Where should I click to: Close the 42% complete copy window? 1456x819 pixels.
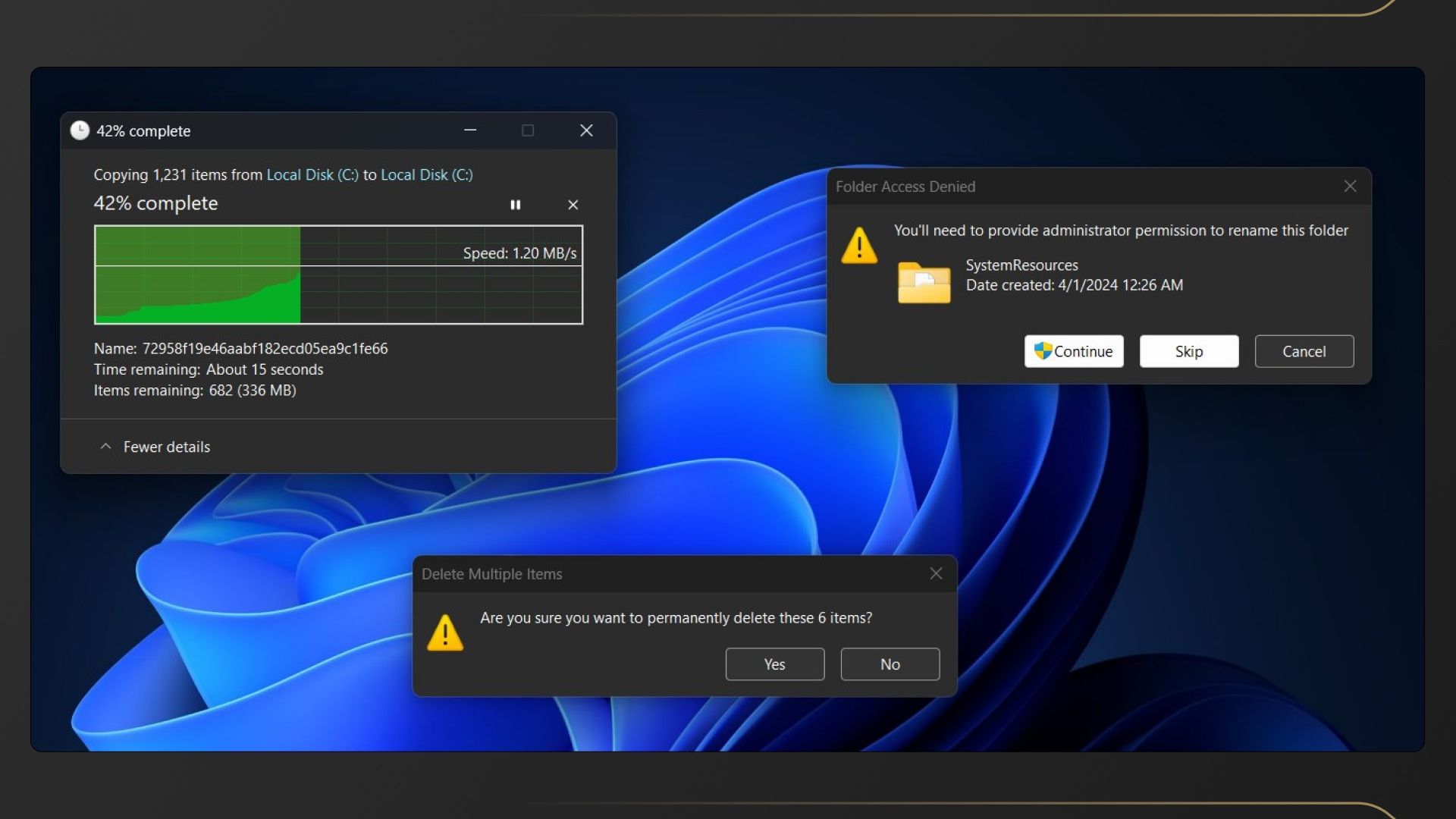click(x=586, y=130)
